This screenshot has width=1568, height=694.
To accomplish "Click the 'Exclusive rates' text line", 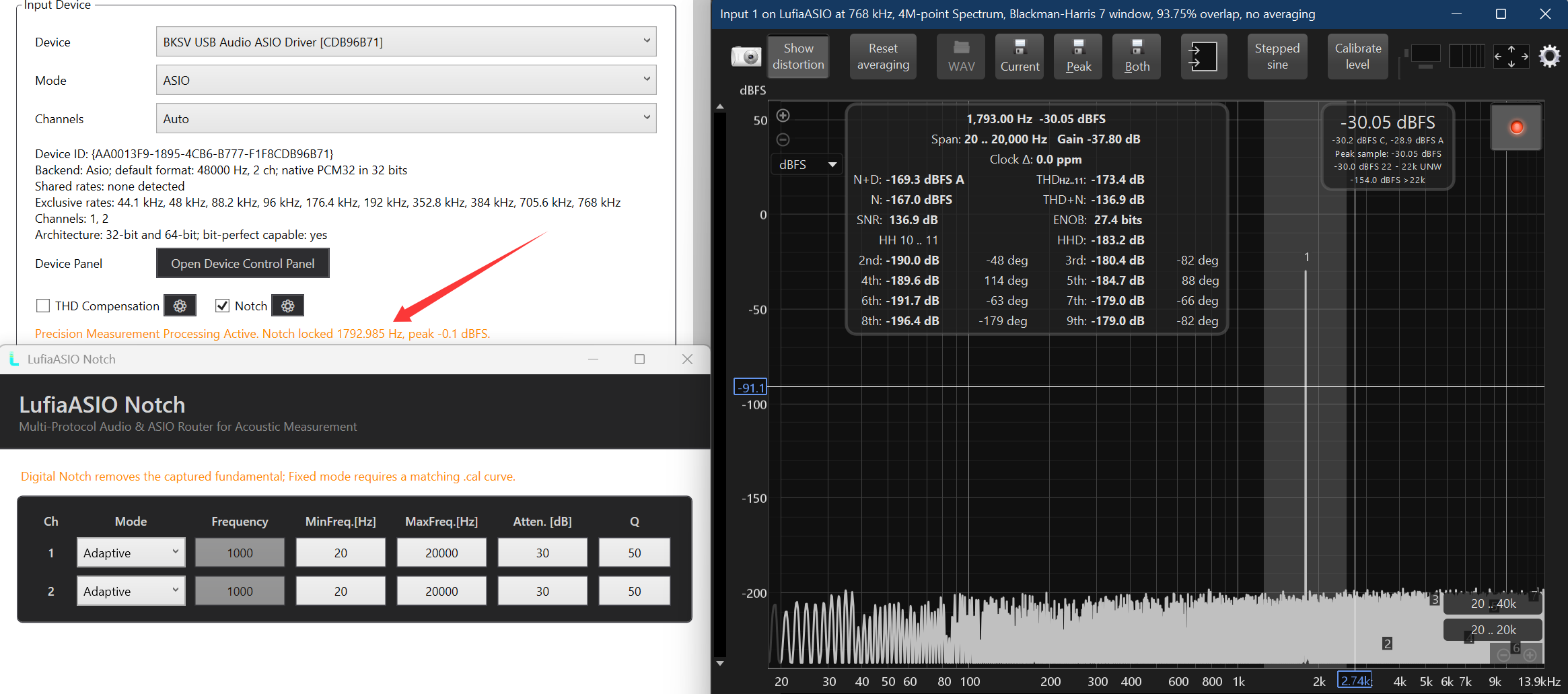I will [x=328, y=203].
